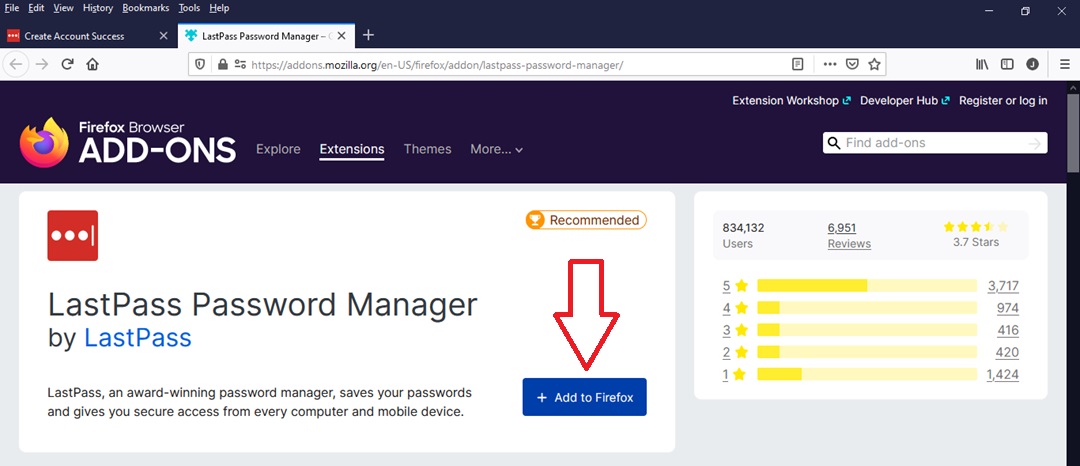Open the File menu

[x=12, y=8]
